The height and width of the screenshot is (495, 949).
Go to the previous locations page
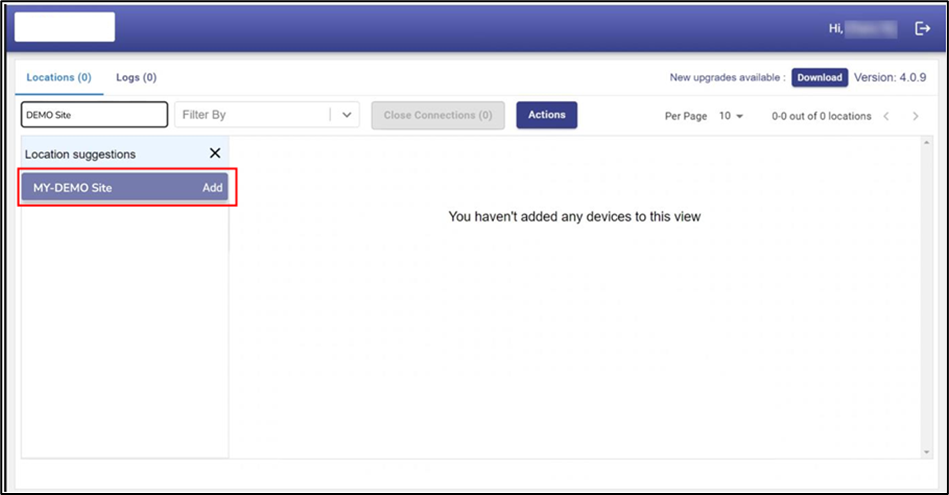pos(886,116)
